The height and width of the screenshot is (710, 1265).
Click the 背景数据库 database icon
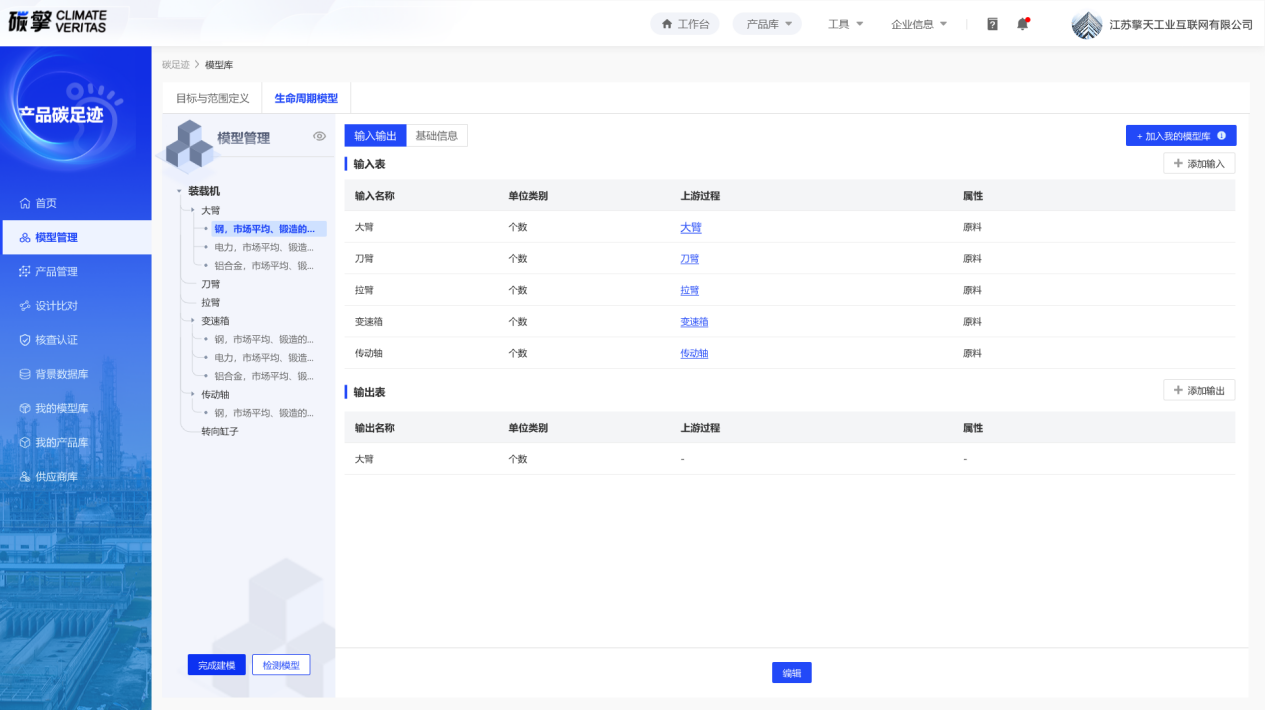pyautogui.click(x=25, y=374)
